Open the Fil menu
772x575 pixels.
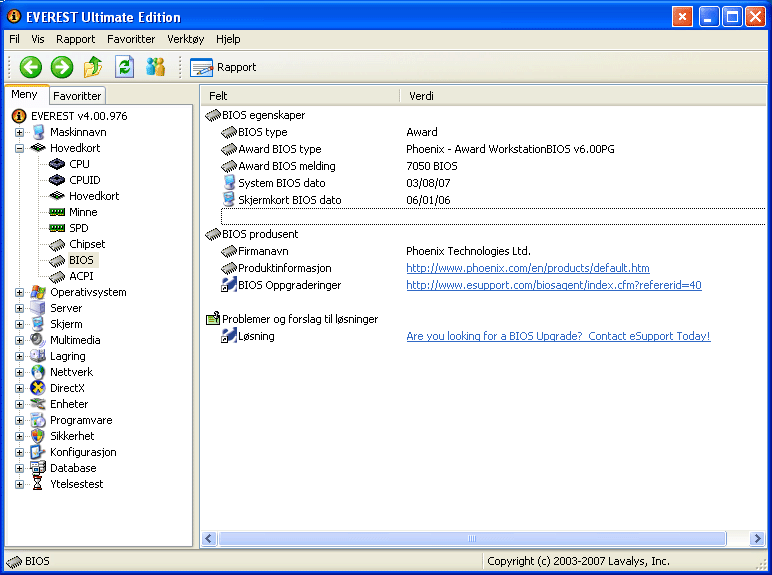coord(14,39)
